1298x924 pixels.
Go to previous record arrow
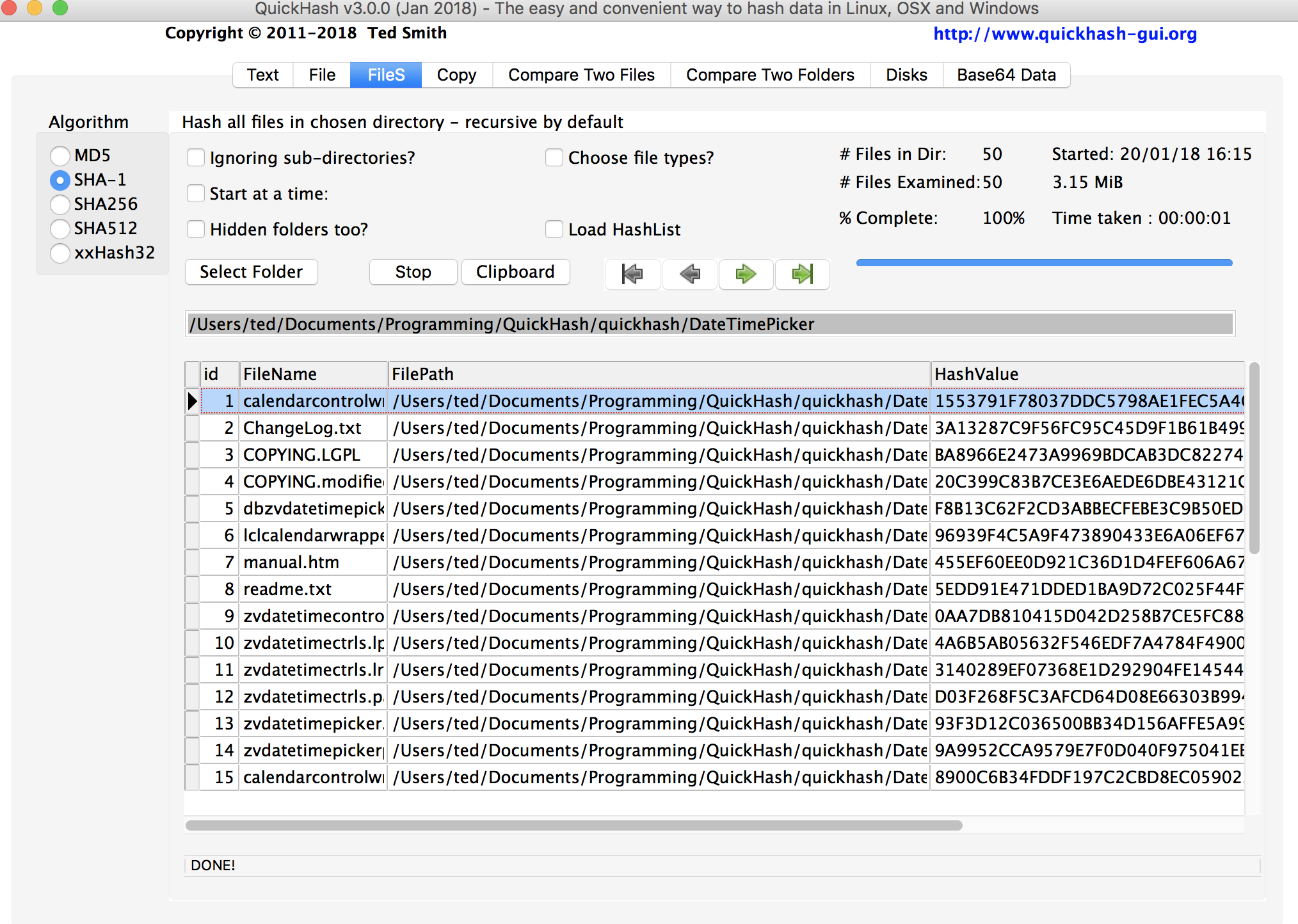click(x=689, y=274)
